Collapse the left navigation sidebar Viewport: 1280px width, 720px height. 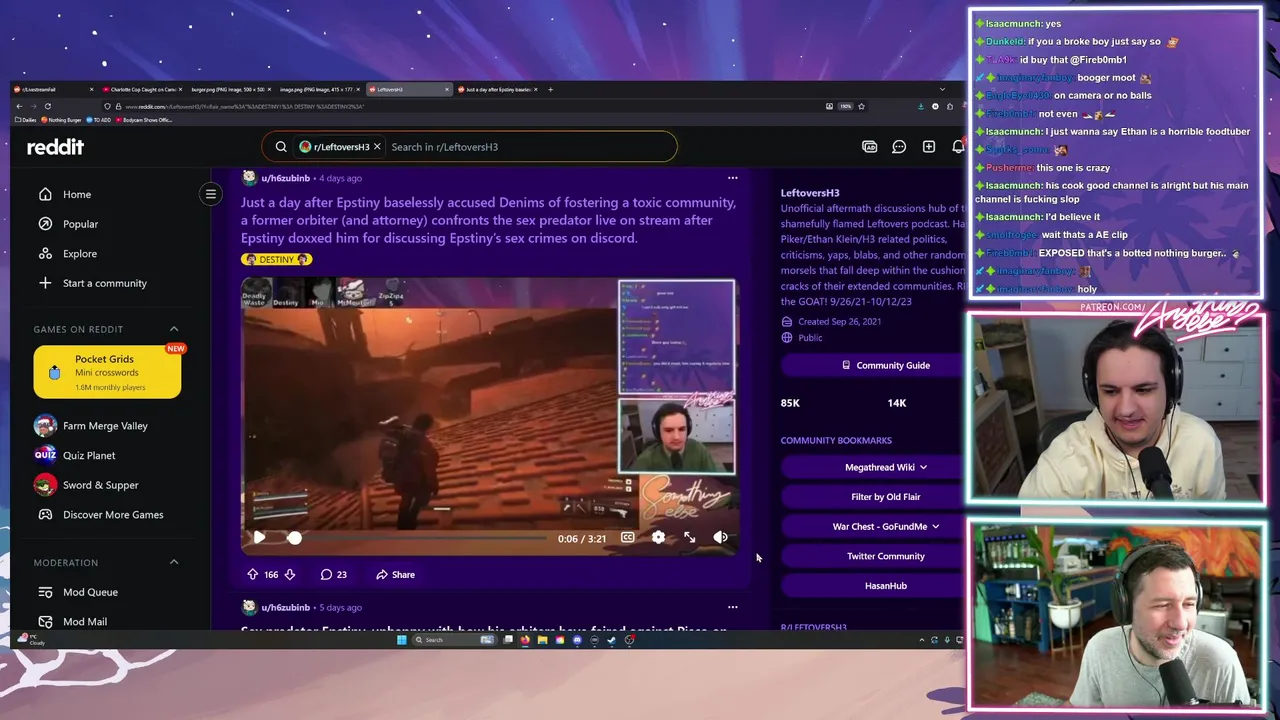(x=211, y=194)
